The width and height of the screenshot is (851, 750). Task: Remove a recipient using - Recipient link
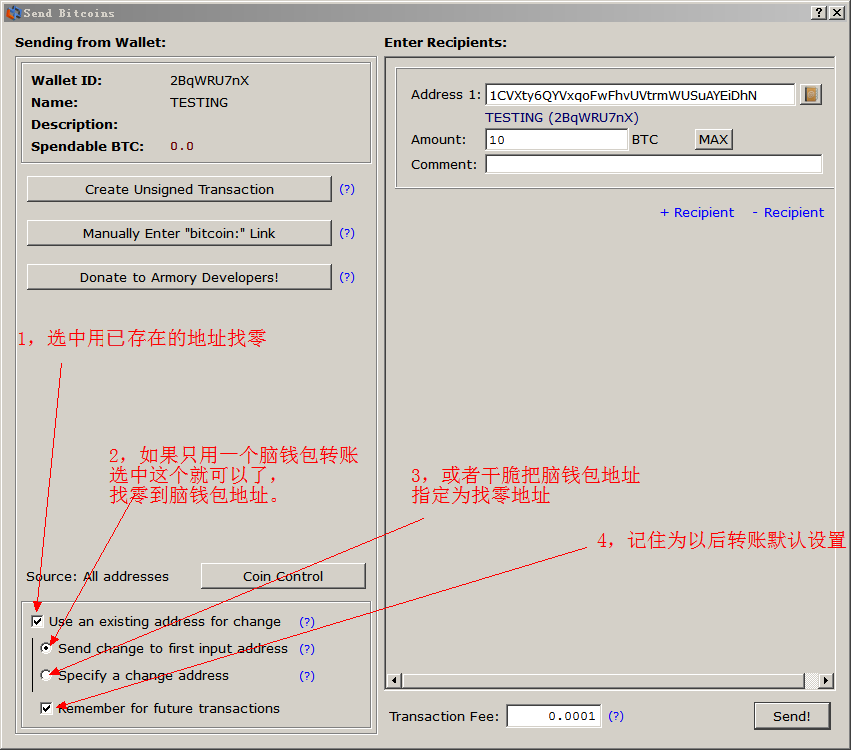tap(788, 212)
